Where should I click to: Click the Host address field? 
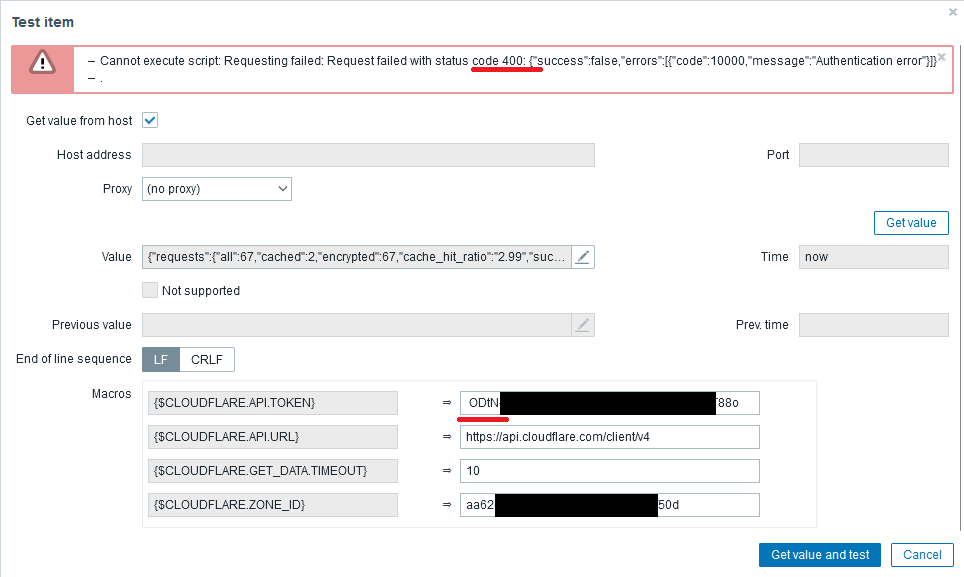coord(368,155)
